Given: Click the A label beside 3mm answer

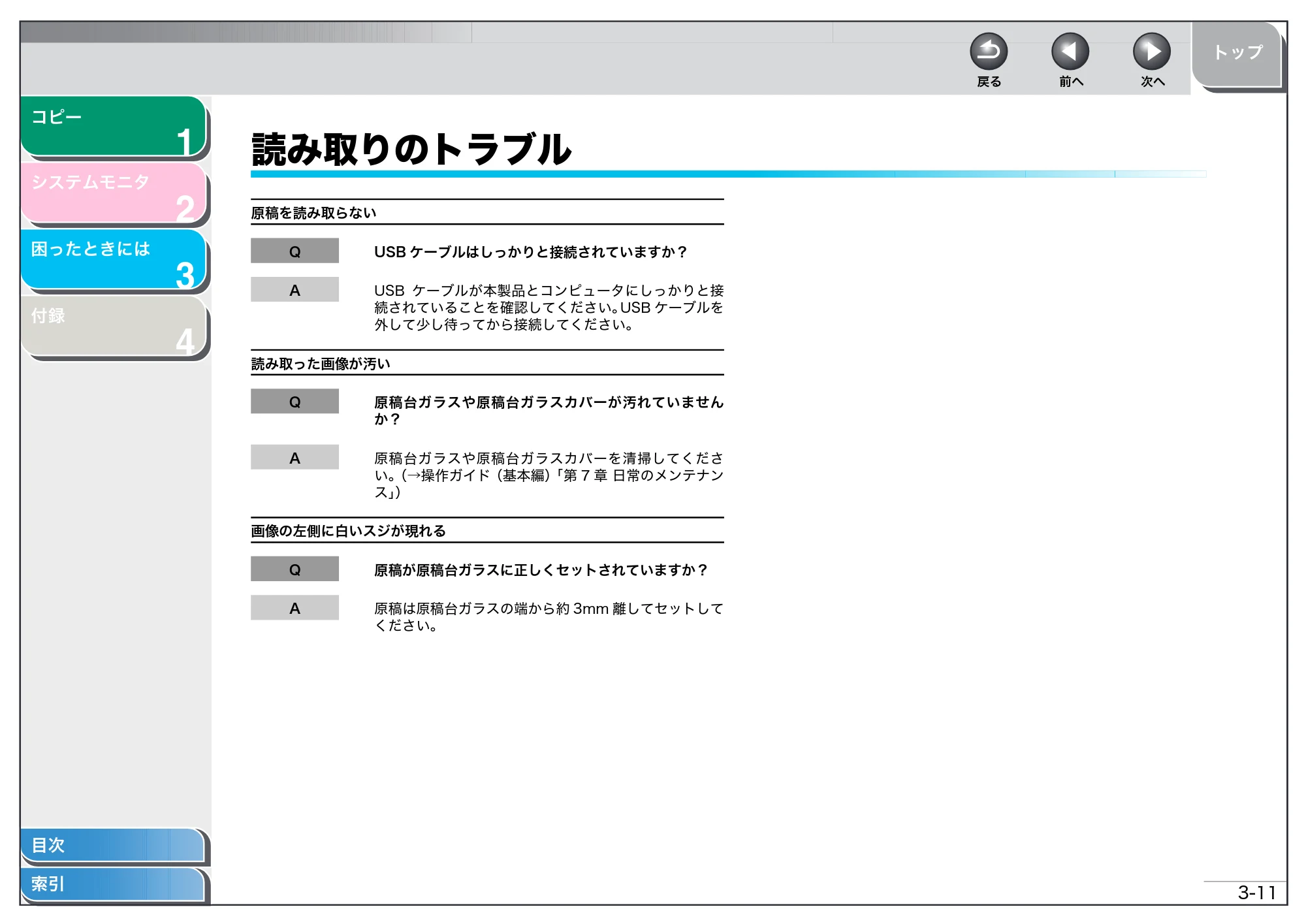Looking at the screenshot, I should 295,608.
